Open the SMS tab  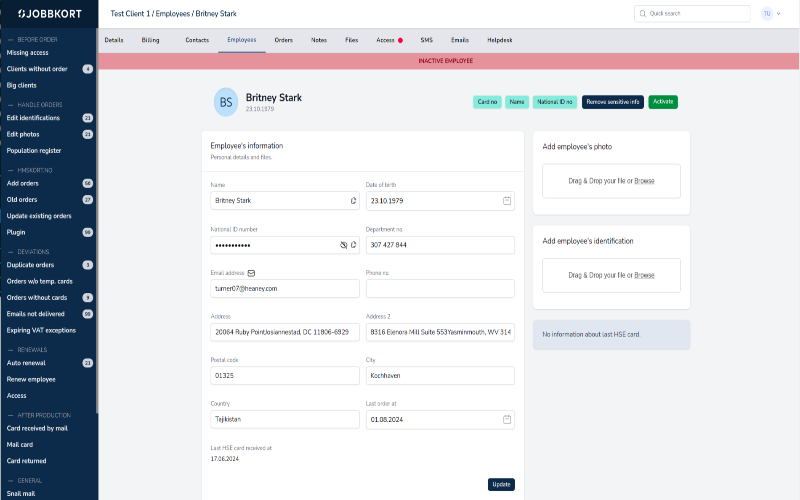pos(427,40)
